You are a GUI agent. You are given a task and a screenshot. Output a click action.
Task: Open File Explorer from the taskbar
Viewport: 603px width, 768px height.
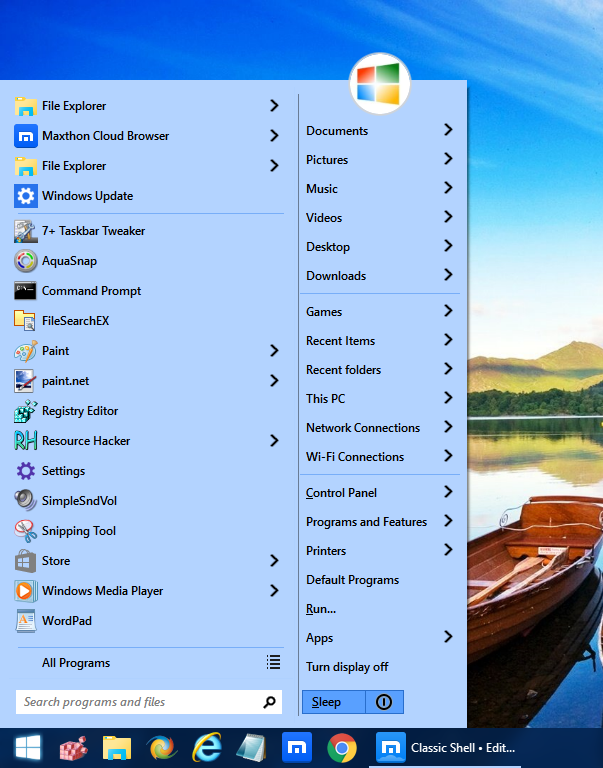coord(117,748)
